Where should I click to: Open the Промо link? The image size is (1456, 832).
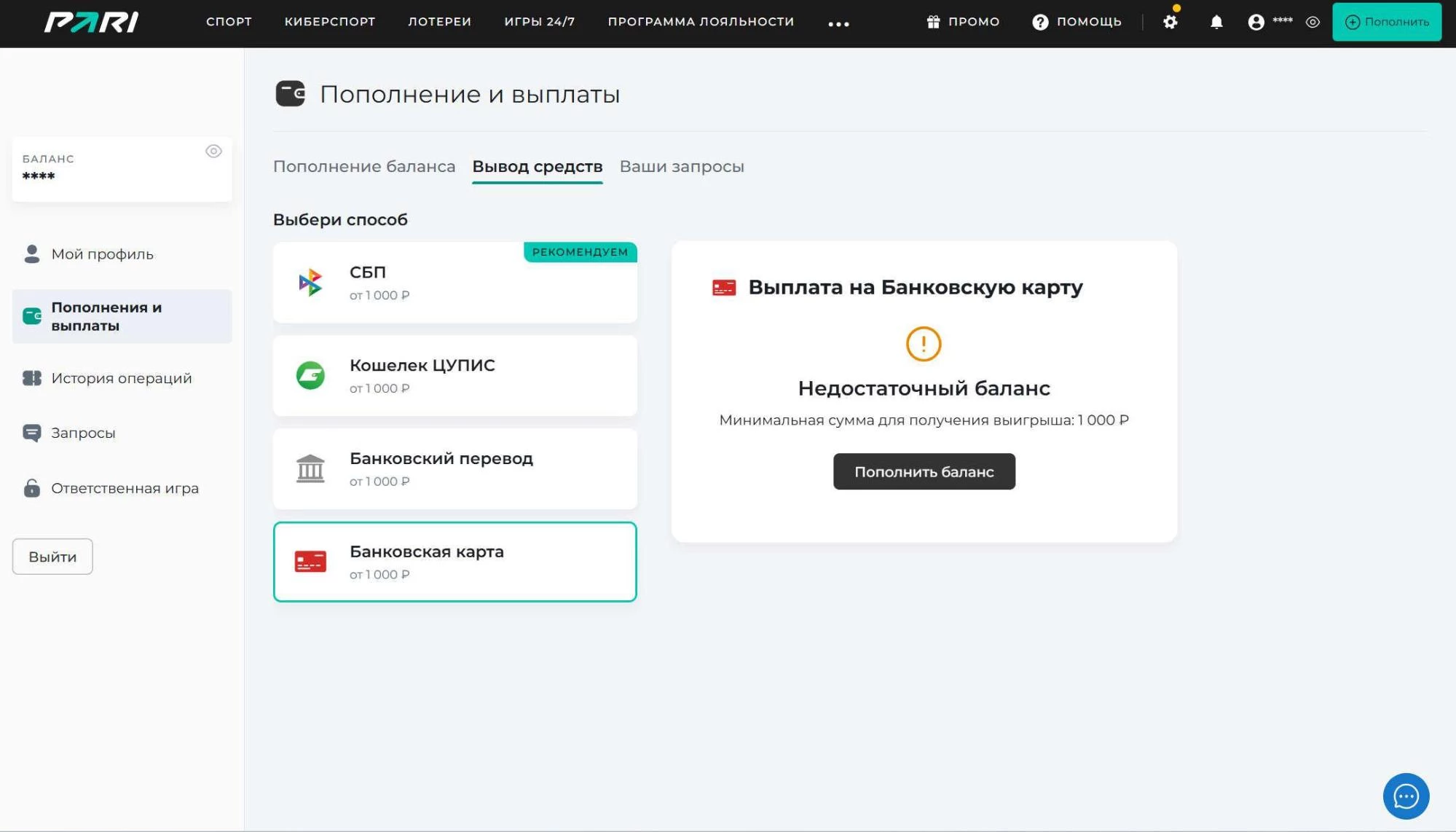974,22
